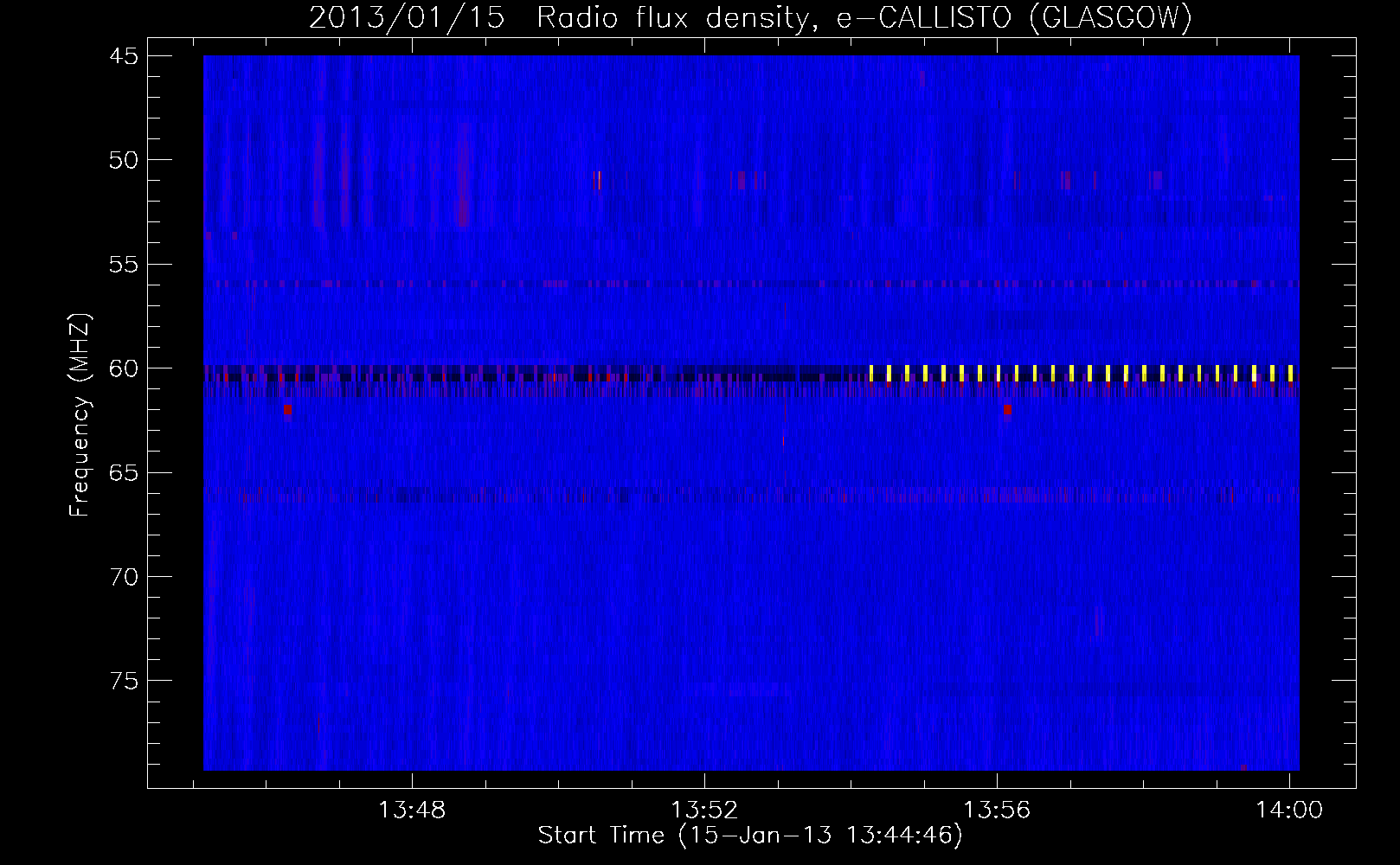Click the 45 frequency tick label
The width and height of the screenshot is (1400, 865).
[124, 56]
